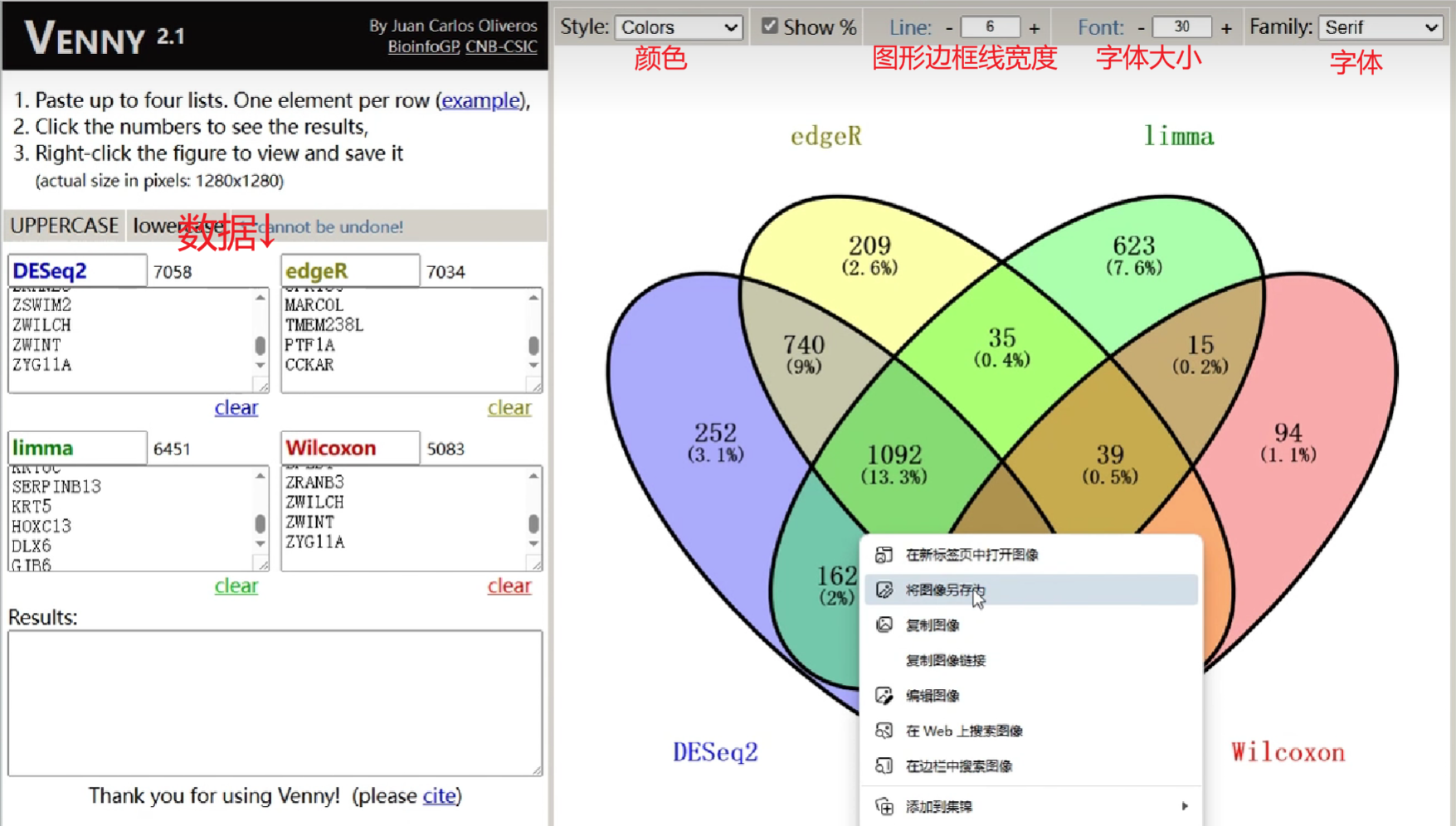Clear the DESeq2 list

coord(236,407)
